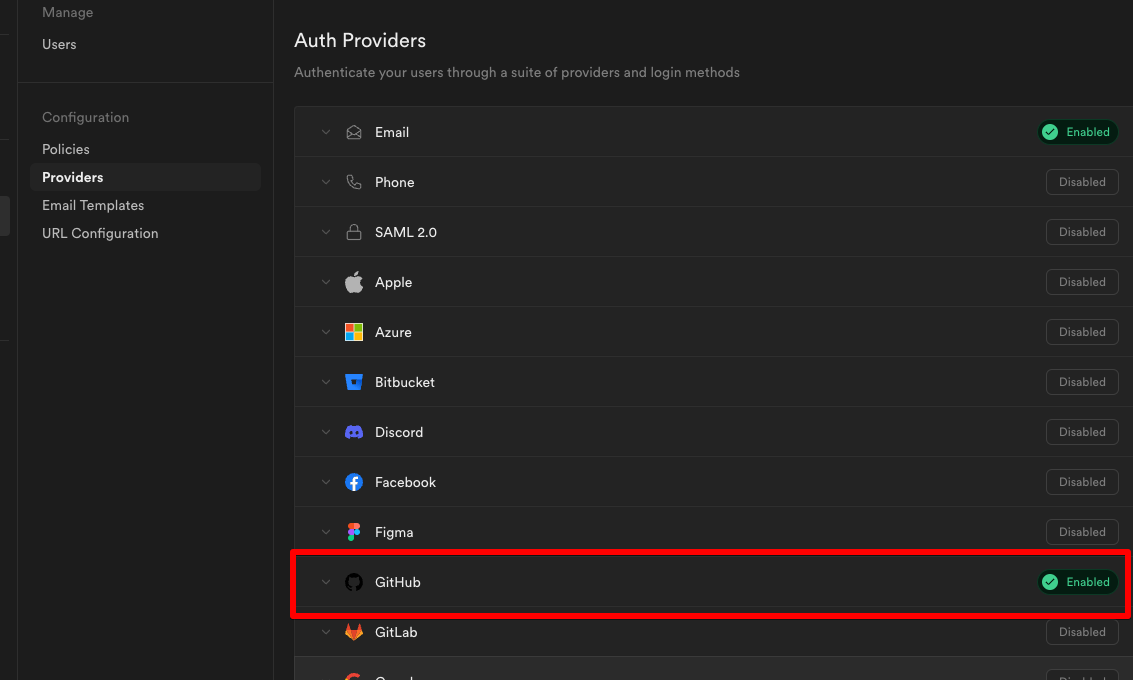Expand the GitLab provider chevron
The height and width of the screenshot is (680, 1136).
(x=326, y=632)
